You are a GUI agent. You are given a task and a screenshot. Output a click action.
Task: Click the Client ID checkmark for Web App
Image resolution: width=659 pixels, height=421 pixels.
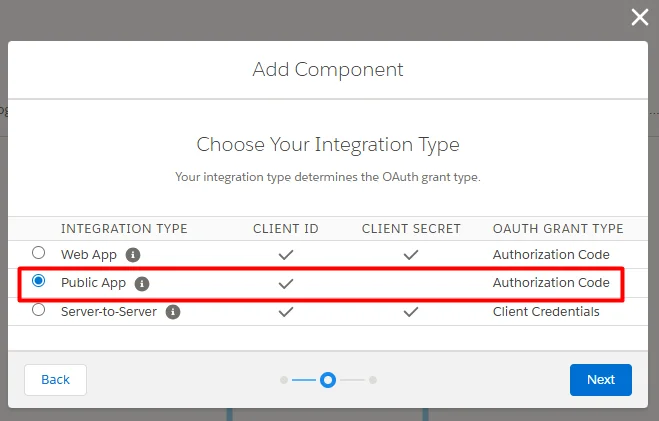tap(286, 255)
